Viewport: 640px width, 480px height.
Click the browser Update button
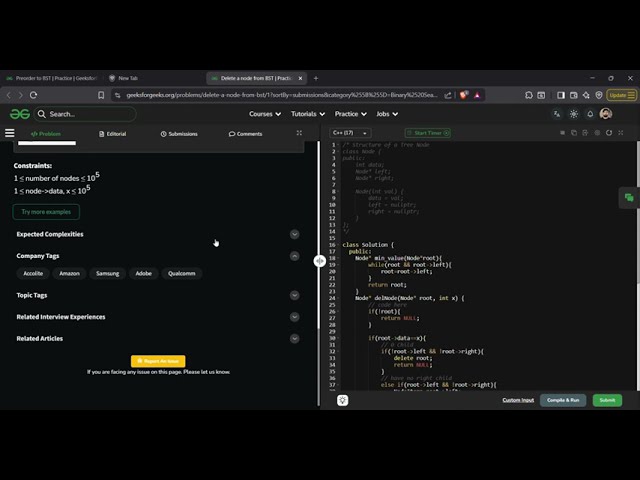click(x=622, y=95)
